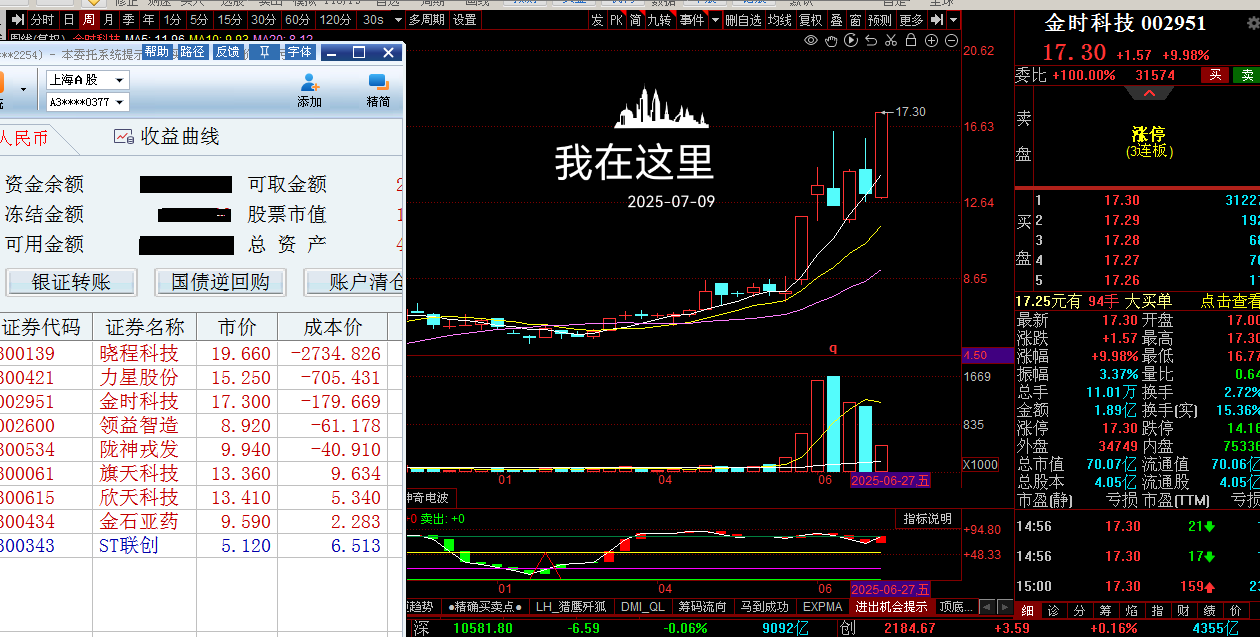This screenshot has width=1260, height=637.
Task: Select the 年 yearly period
Action: (x=149, y=20)
